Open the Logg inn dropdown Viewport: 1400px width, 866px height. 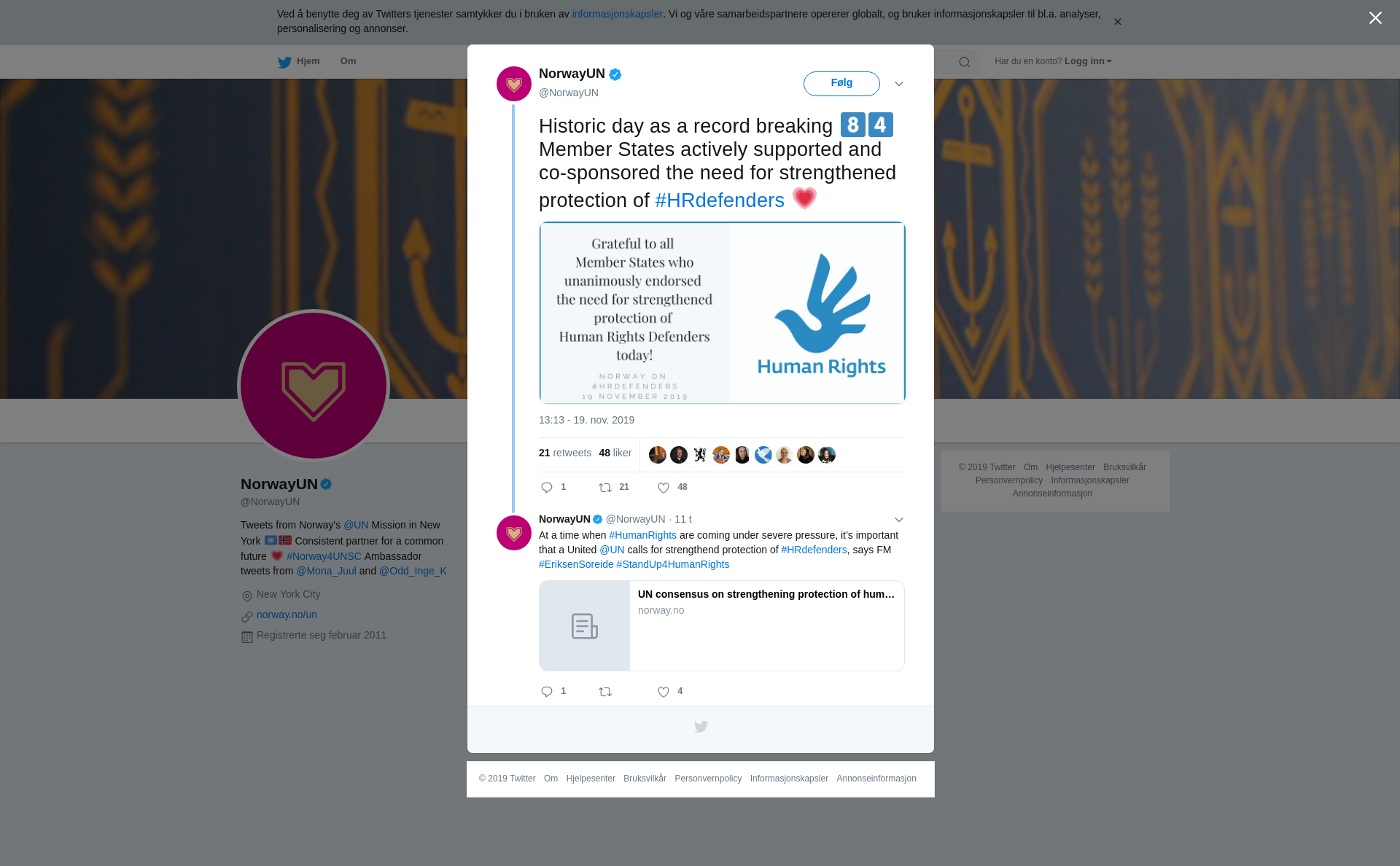coord(1088,61)
